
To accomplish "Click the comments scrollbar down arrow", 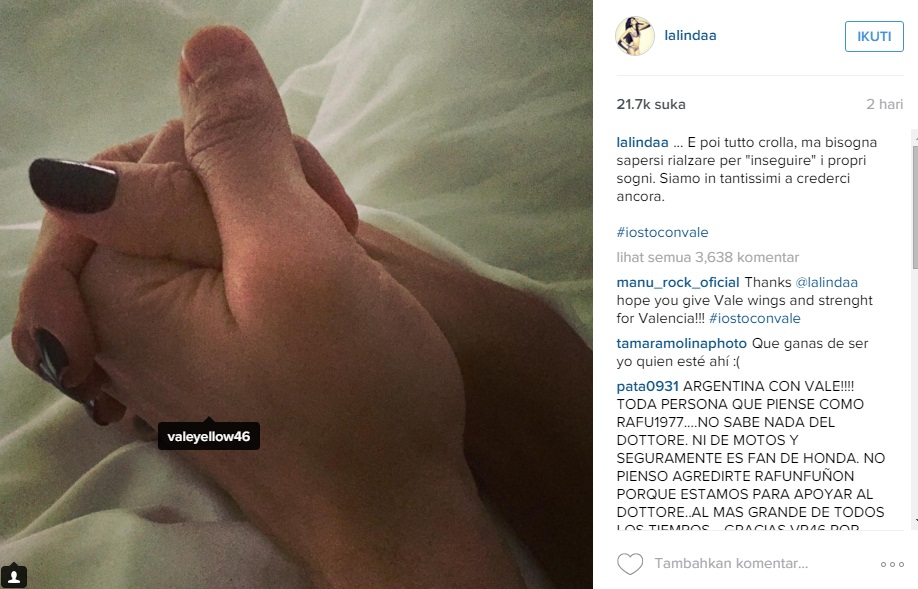I will 914,519.
